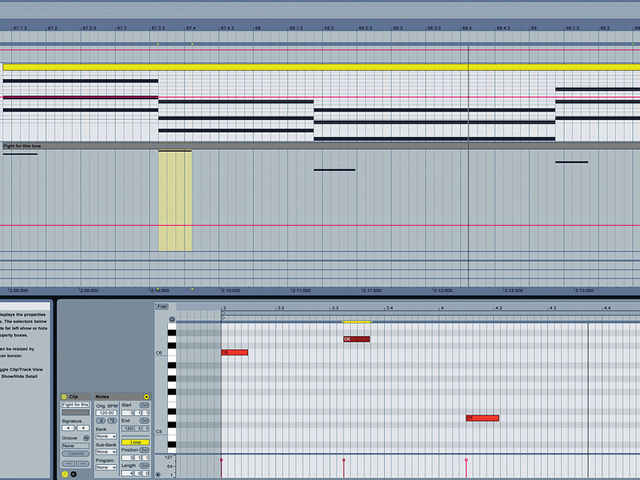Click the Commit groove button

point(76,453)
